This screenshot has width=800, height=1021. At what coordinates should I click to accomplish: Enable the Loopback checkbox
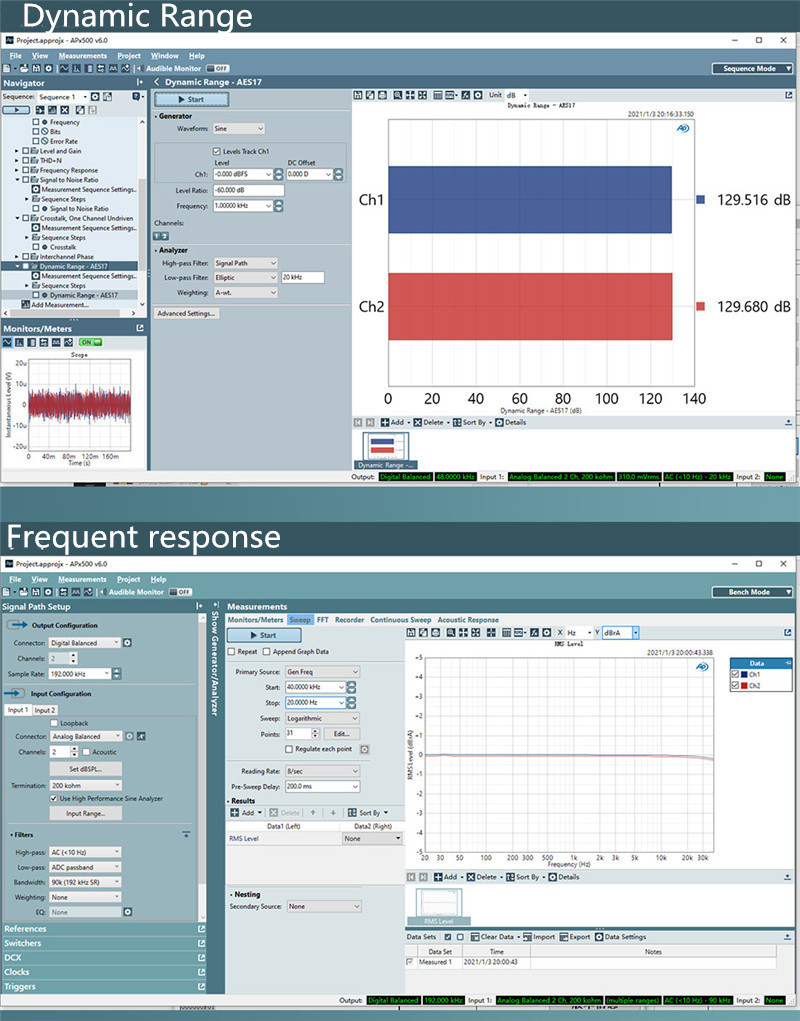[x=54, y=722]
